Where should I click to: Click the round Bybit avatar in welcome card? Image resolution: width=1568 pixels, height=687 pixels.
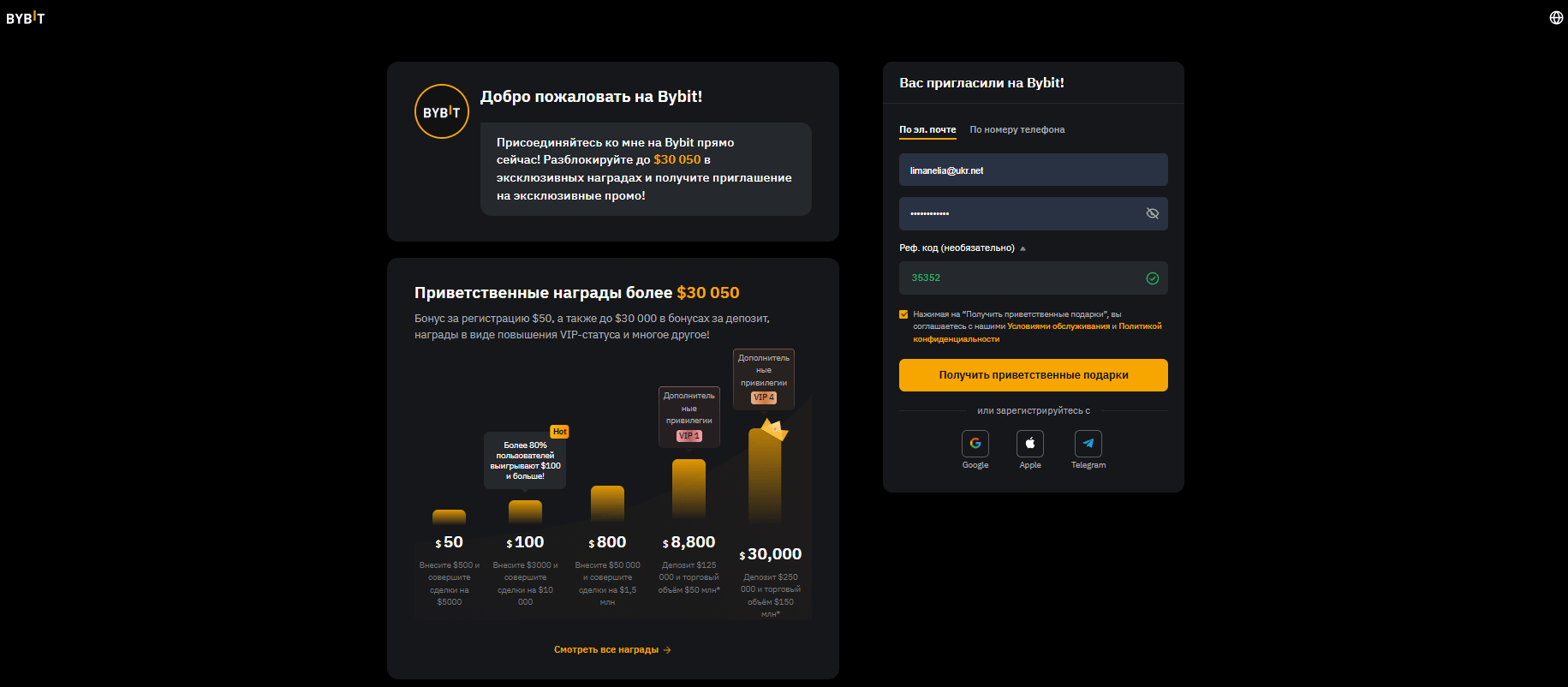(x=442, y=111)
